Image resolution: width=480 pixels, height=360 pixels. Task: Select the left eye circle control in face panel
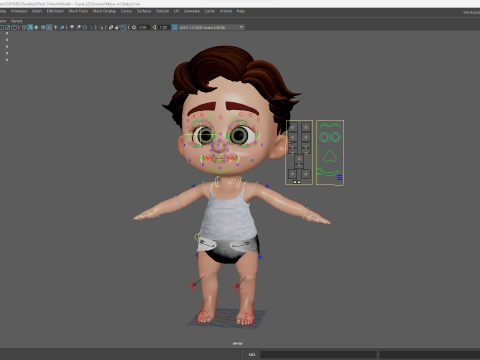coord(324,137)
